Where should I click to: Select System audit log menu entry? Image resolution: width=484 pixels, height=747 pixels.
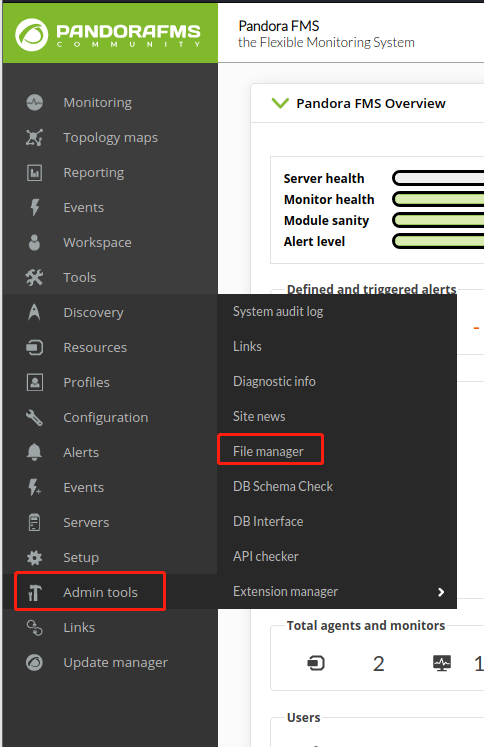tap(278, 312)
